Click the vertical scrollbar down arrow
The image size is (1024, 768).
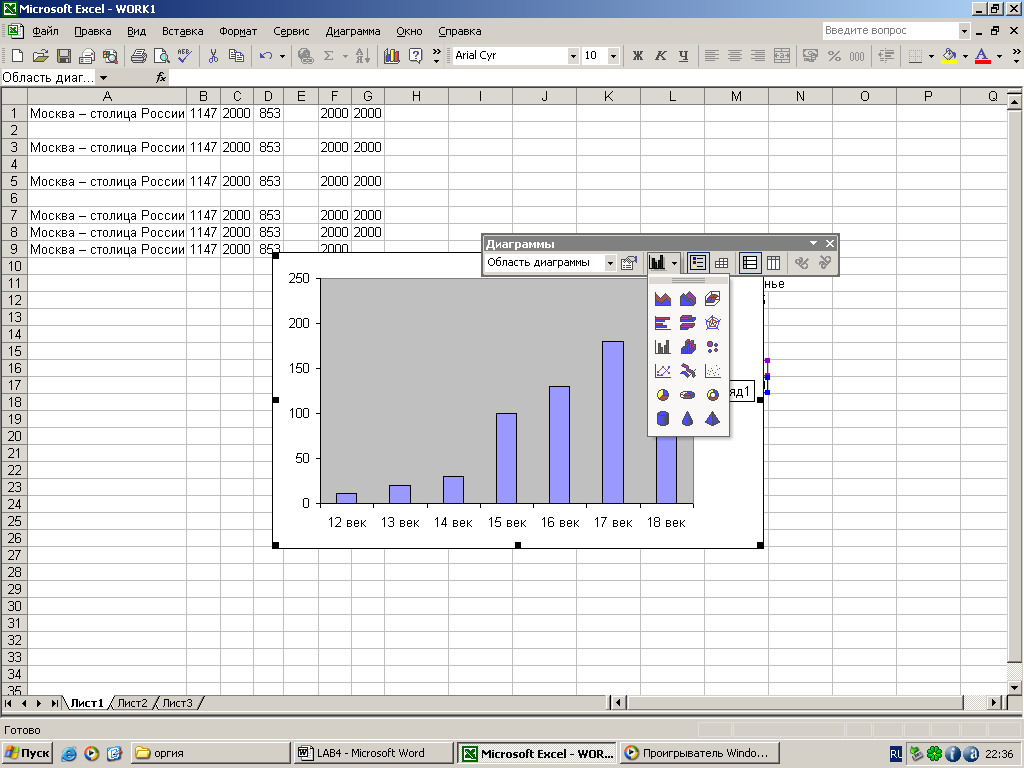[1014, 687]
